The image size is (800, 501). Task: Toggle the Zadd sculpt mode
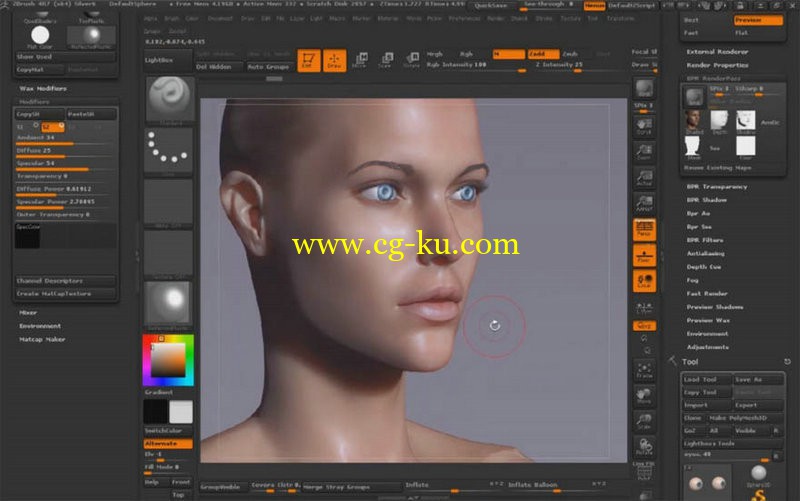click(543, 54)
